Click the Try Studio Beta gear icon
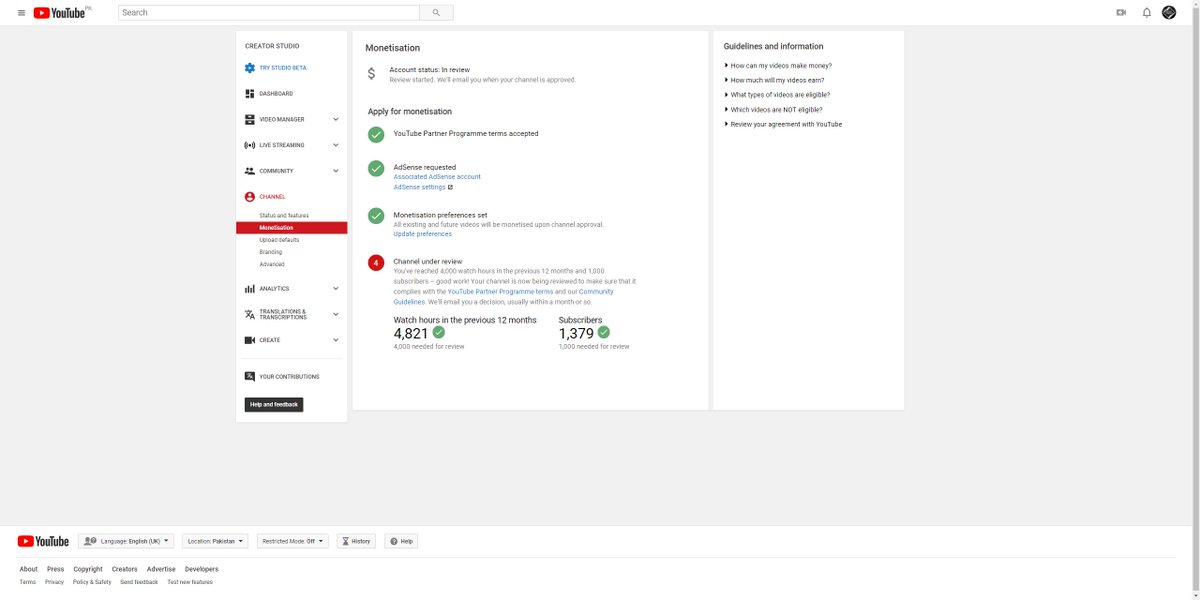Viewport: 1200px width, 600px height. [x=250, y=68]
